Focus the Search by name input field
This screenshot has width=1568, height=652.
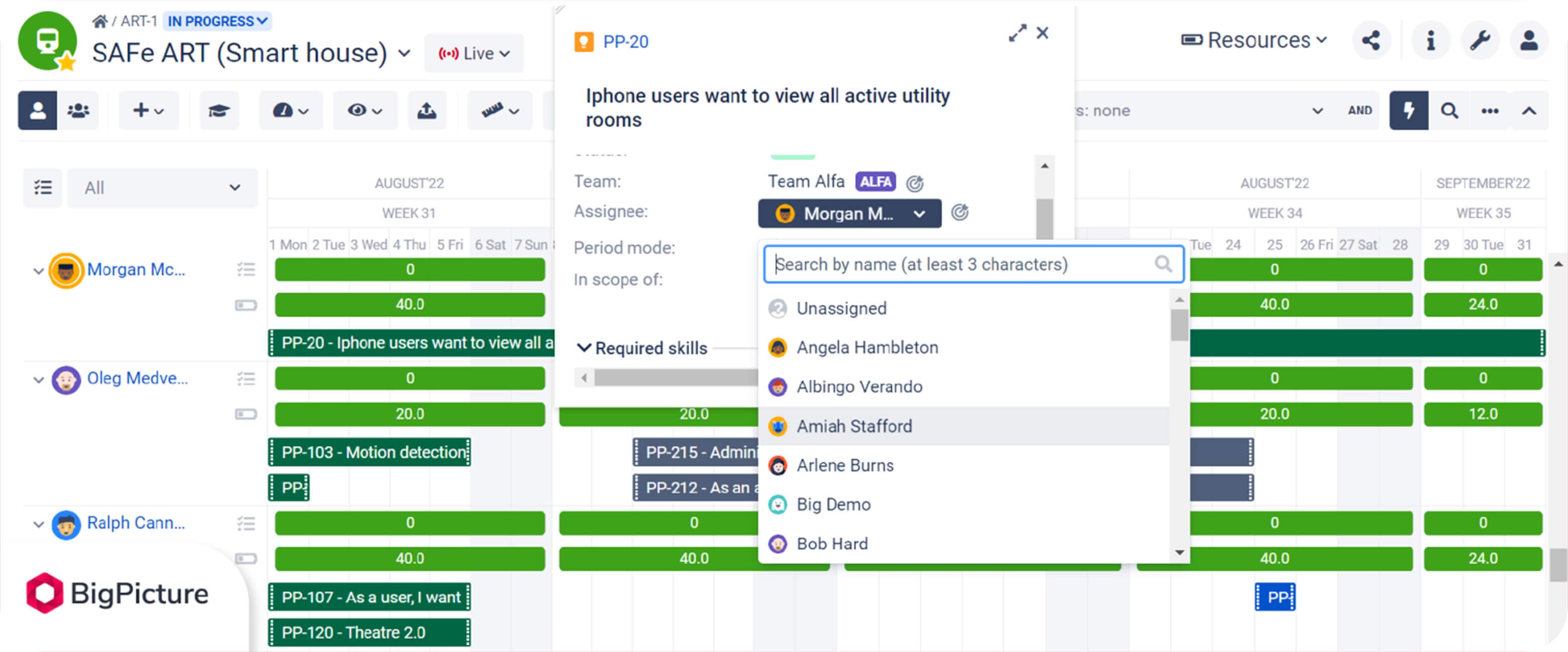(973, 265)
